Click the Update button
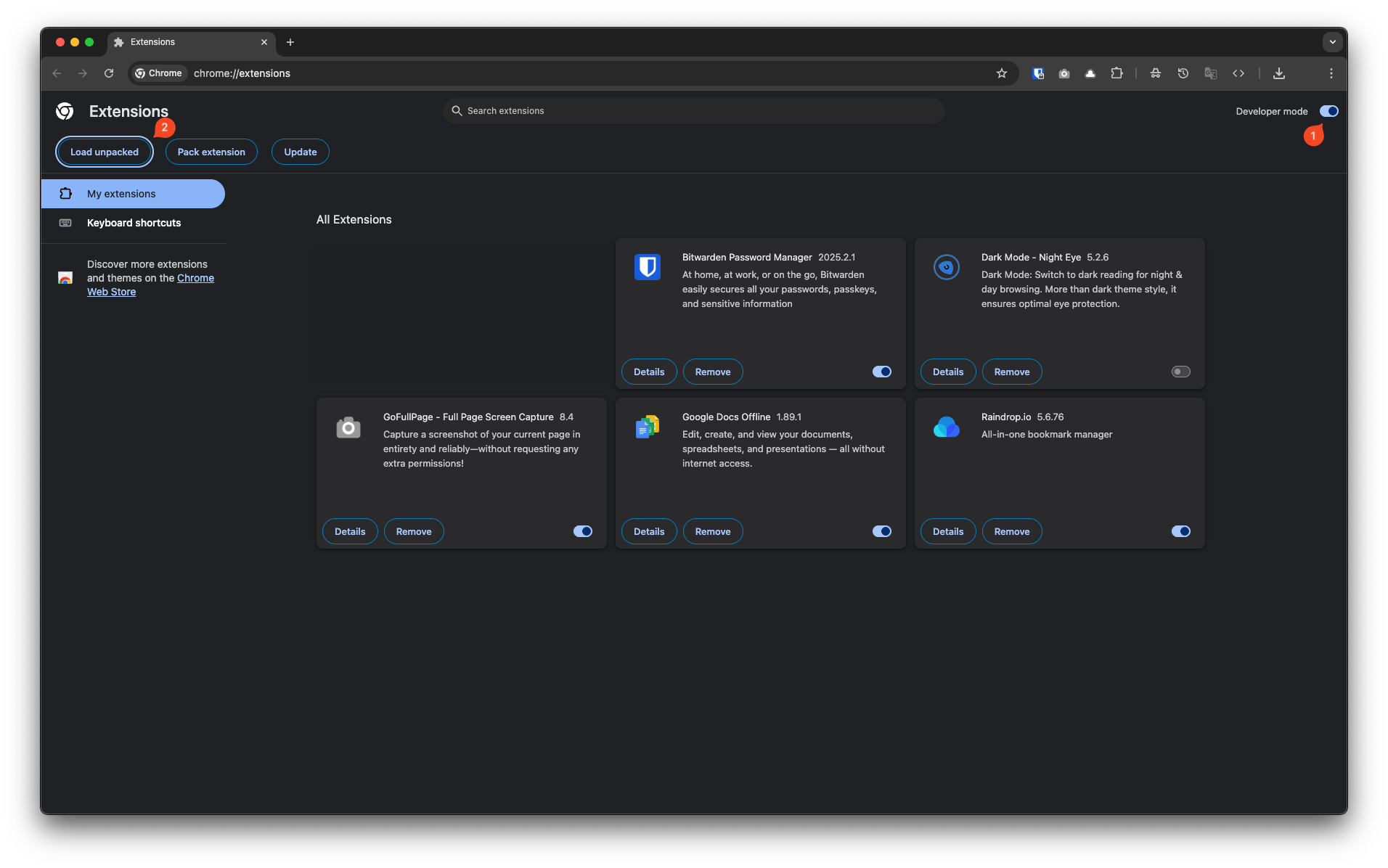 pos(301,152)
